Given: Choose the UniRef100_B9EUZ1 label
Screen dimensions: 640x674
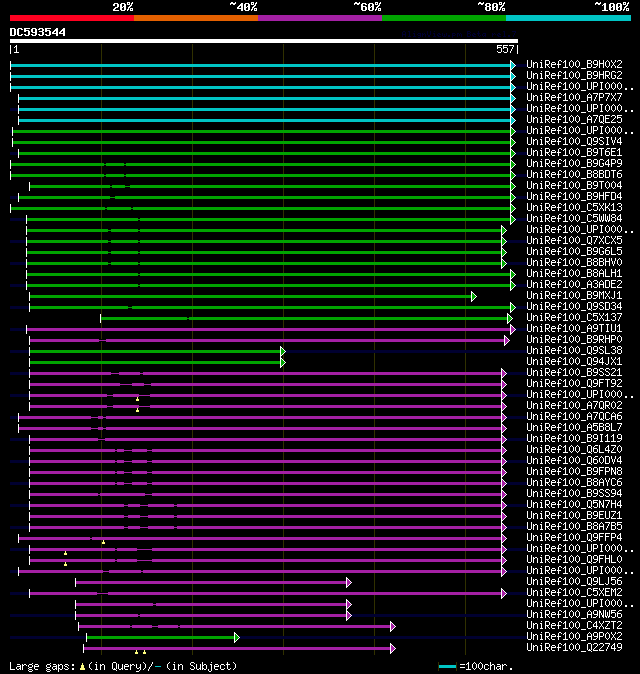Looking at the screenshot, I should (x=574, y=516).
